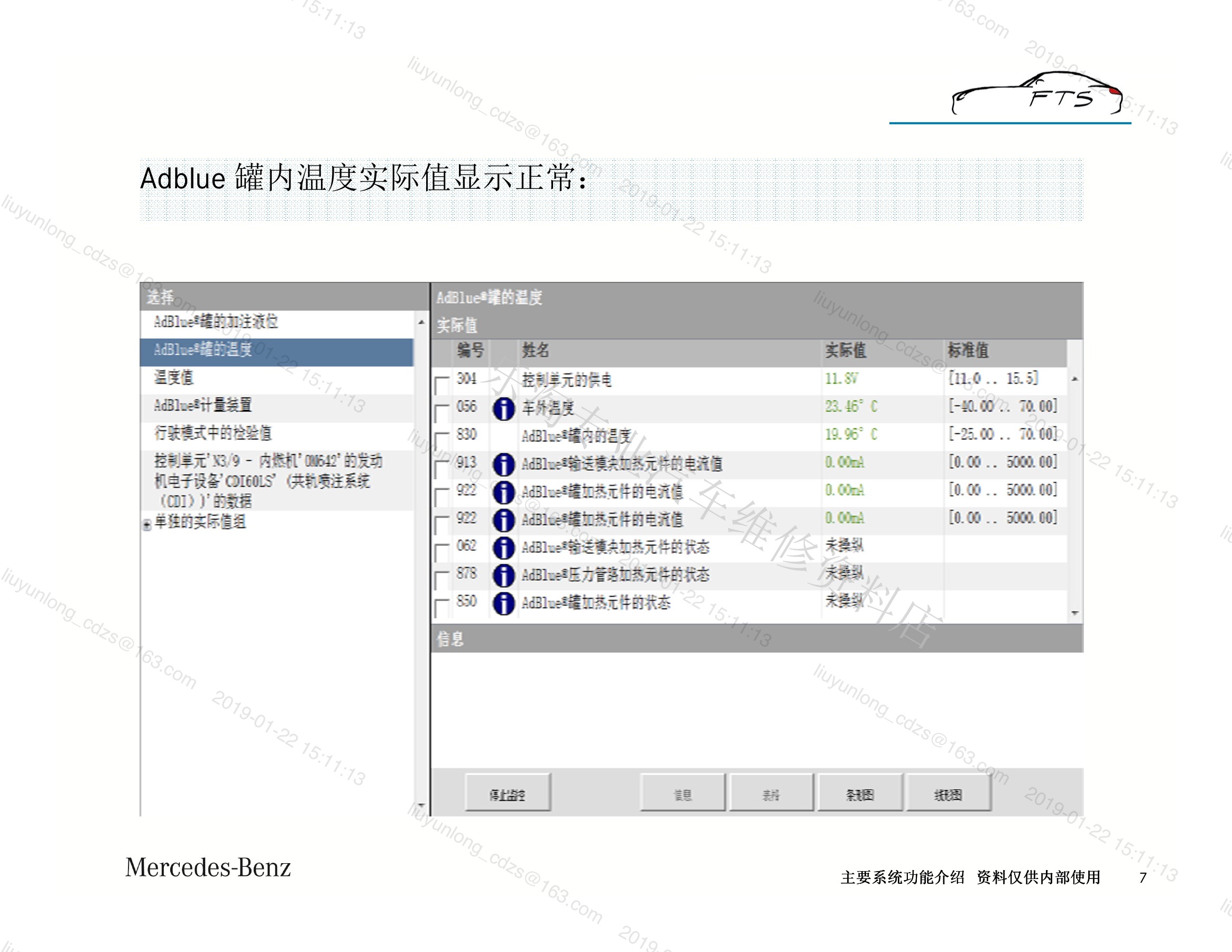Viewport: 1232px width, 952px height.
Task: Click the [-40.00 .. 70.00] standard value
Action: point(1003,406)
